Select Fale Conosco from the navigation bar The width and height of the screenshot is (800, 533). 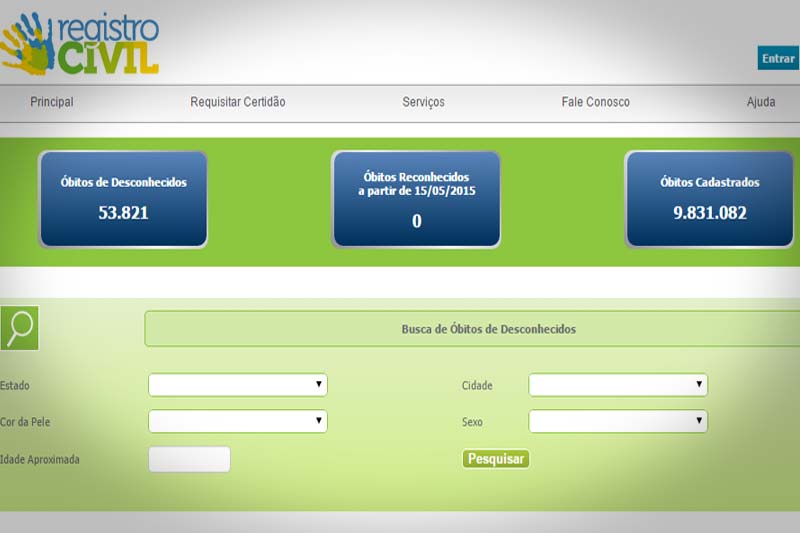click(595, 102)
